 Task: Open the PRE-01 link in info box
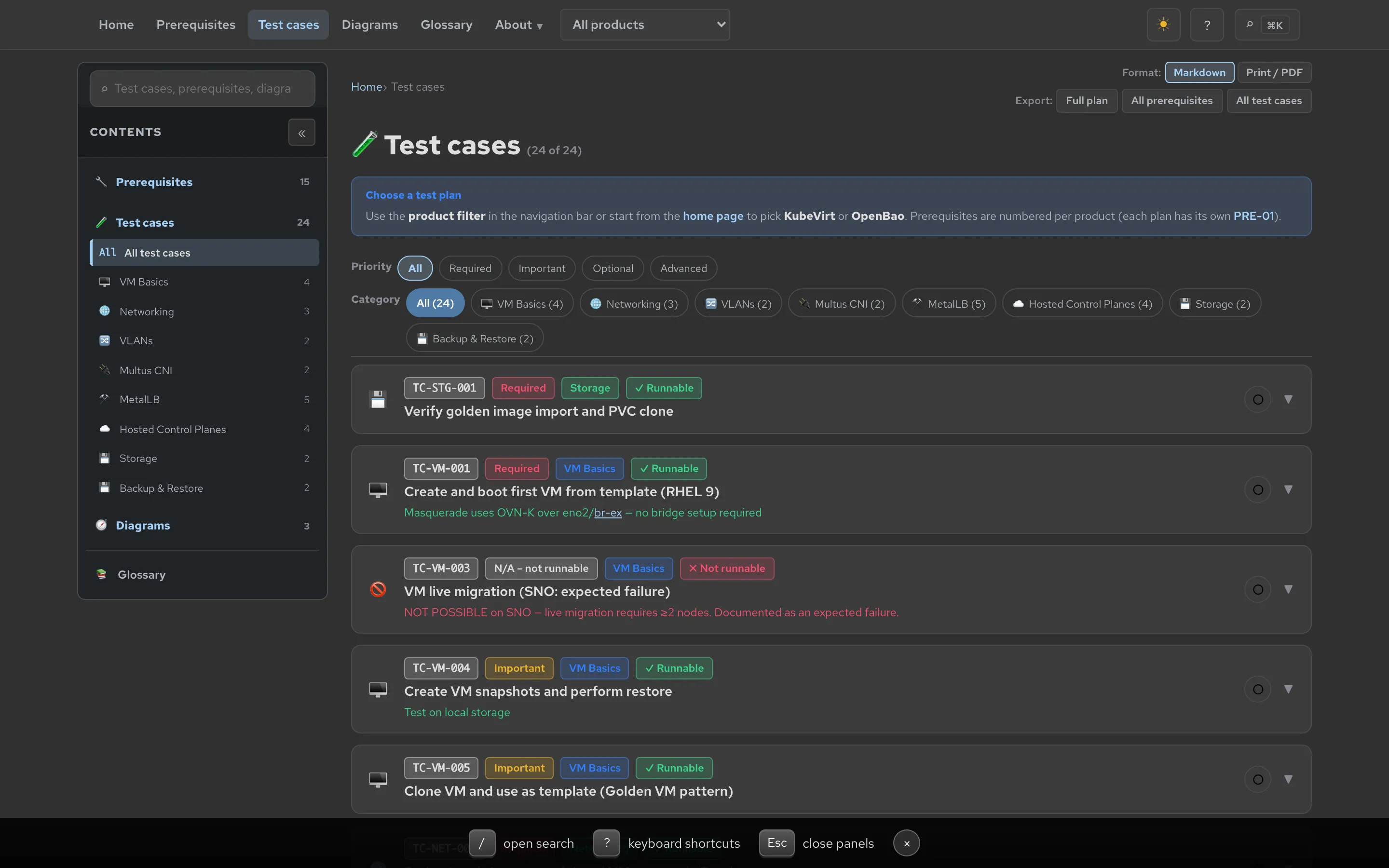point(1253,216)
